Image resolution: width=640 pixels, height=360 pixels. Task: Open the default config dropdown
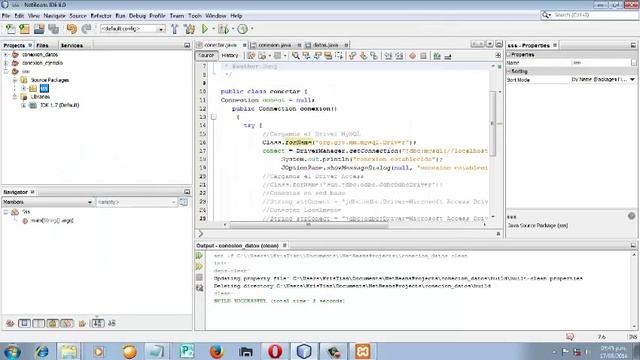click(x=161, y=29)
